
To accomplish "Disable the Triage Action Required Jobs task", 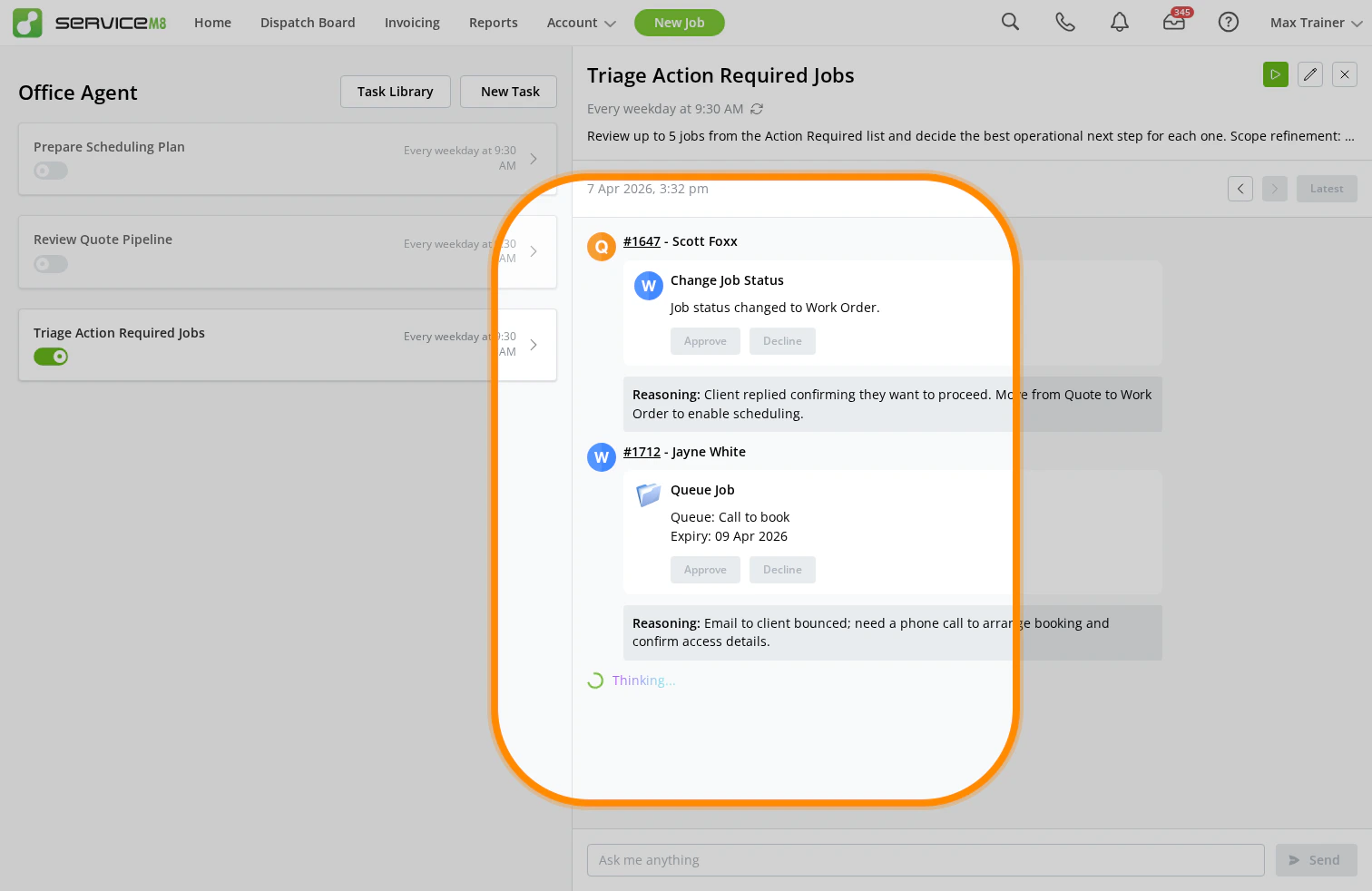I will point(51,356).
